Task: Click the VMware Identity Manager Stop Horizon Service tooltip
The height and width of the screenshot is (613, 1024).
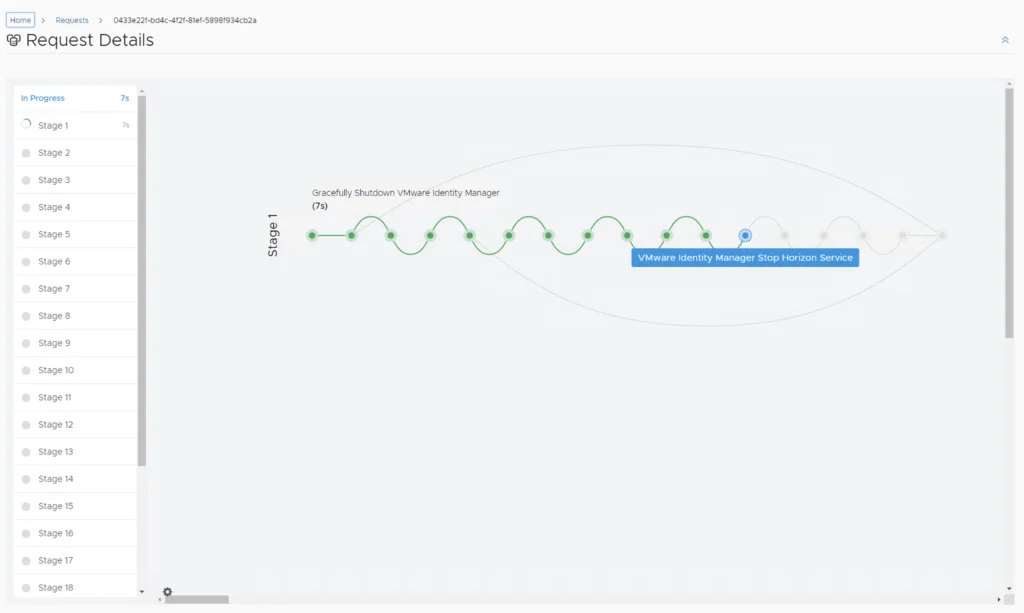Action: click(x=745, y=258)
